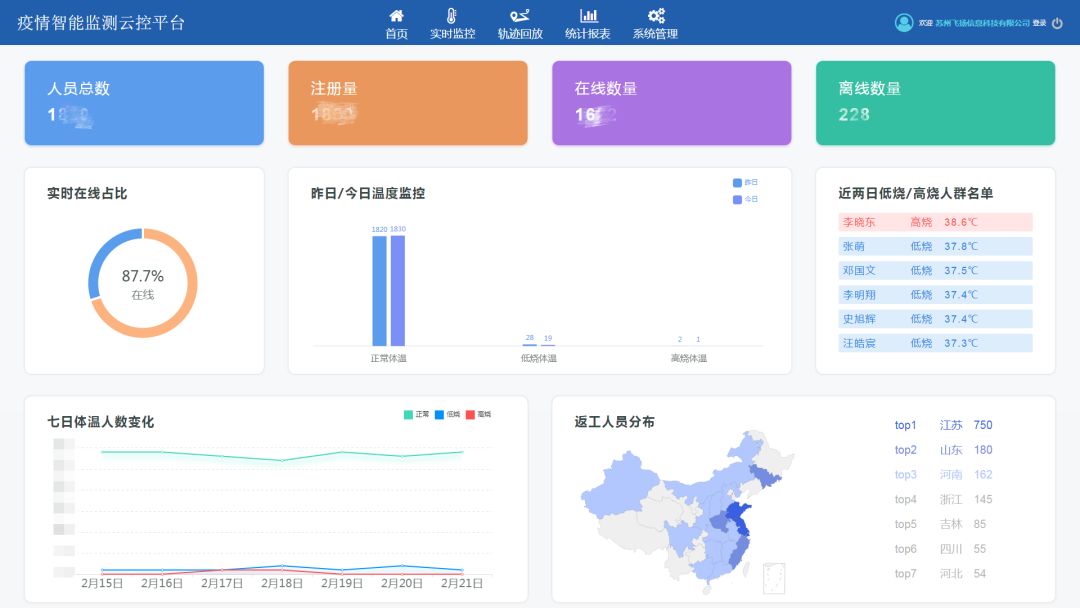Open 系统管理 via the gears icon
Screen dimensions: 1080x608
[656, 15]
